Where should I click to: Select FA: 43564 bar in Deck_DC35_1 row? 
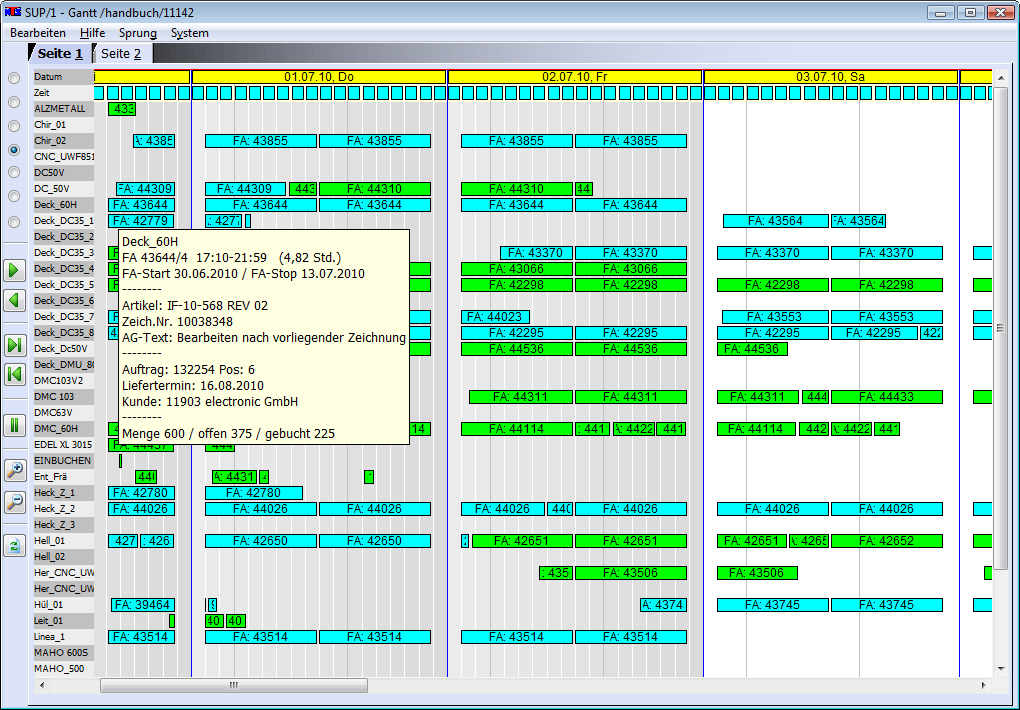pos(775,221)
